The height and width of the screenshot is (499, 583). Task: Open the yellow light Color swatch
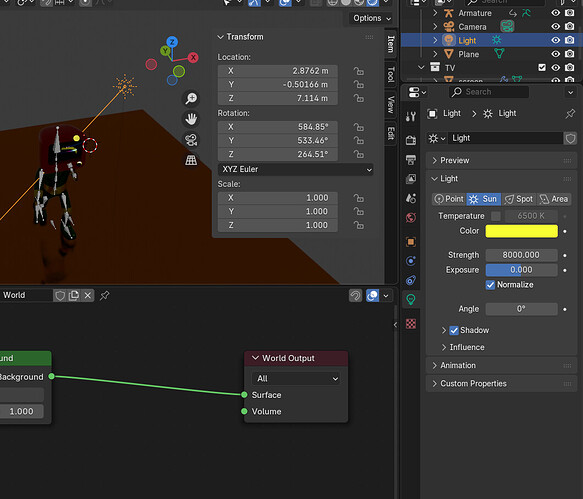coord(522,231)
